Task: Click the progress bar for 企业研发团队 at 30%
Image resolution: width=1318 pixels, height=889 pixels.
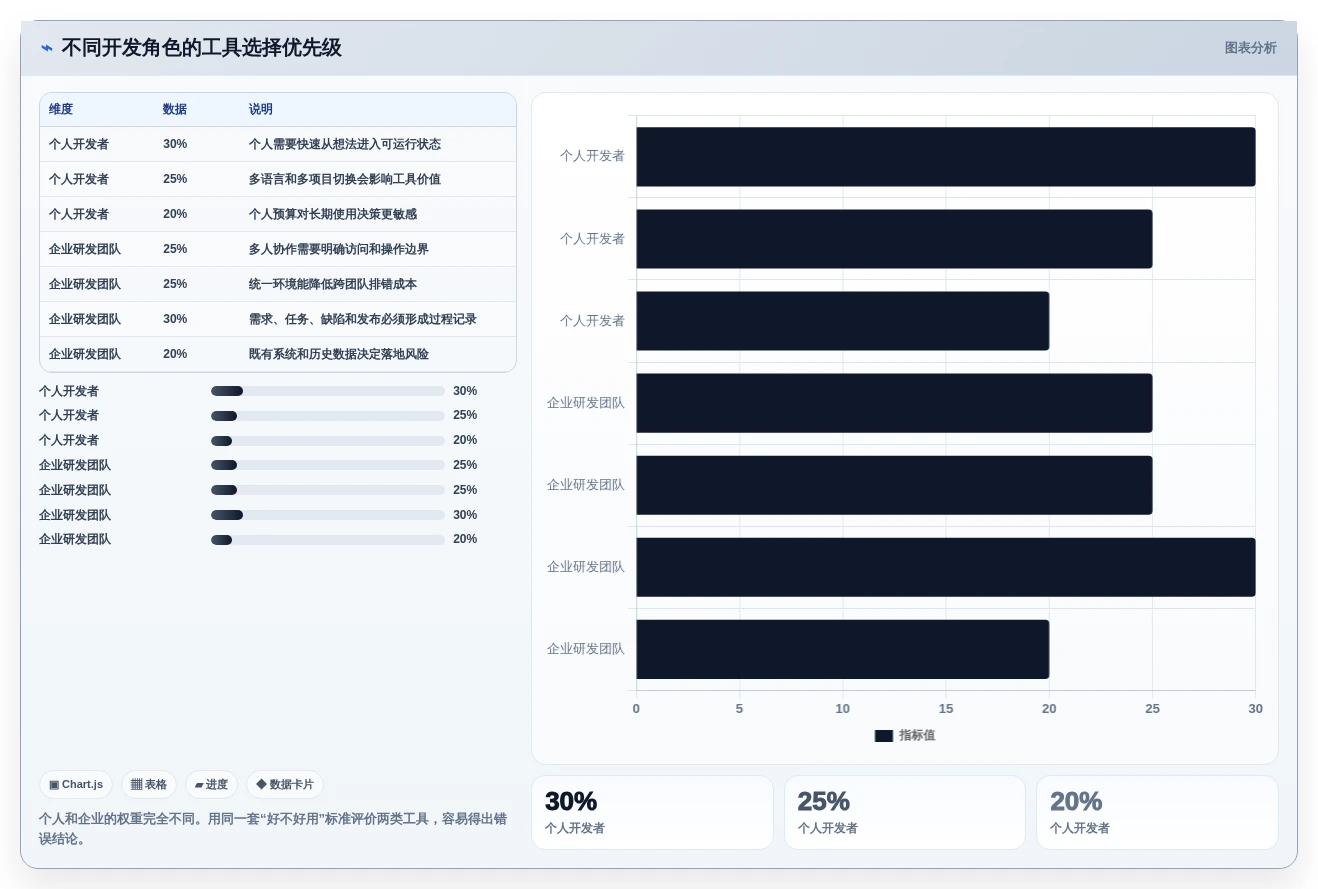Action: point(328,515)
